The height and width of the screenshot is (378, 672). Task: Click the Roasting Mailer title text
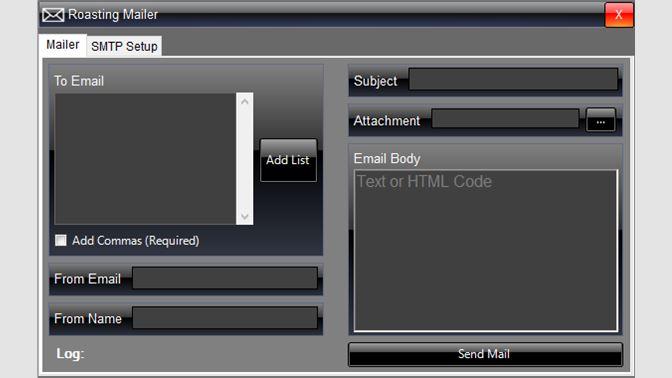click(113, 15)
